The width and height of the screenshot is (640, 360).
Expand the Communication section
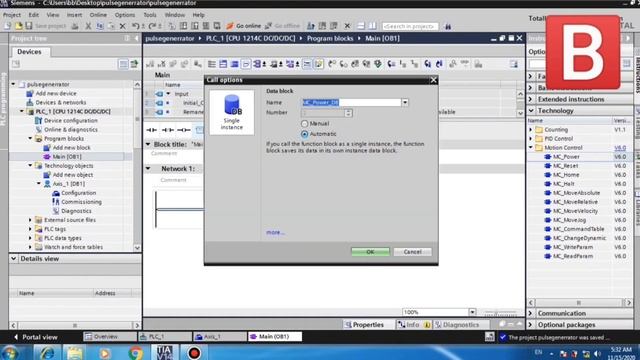[531, 313]
